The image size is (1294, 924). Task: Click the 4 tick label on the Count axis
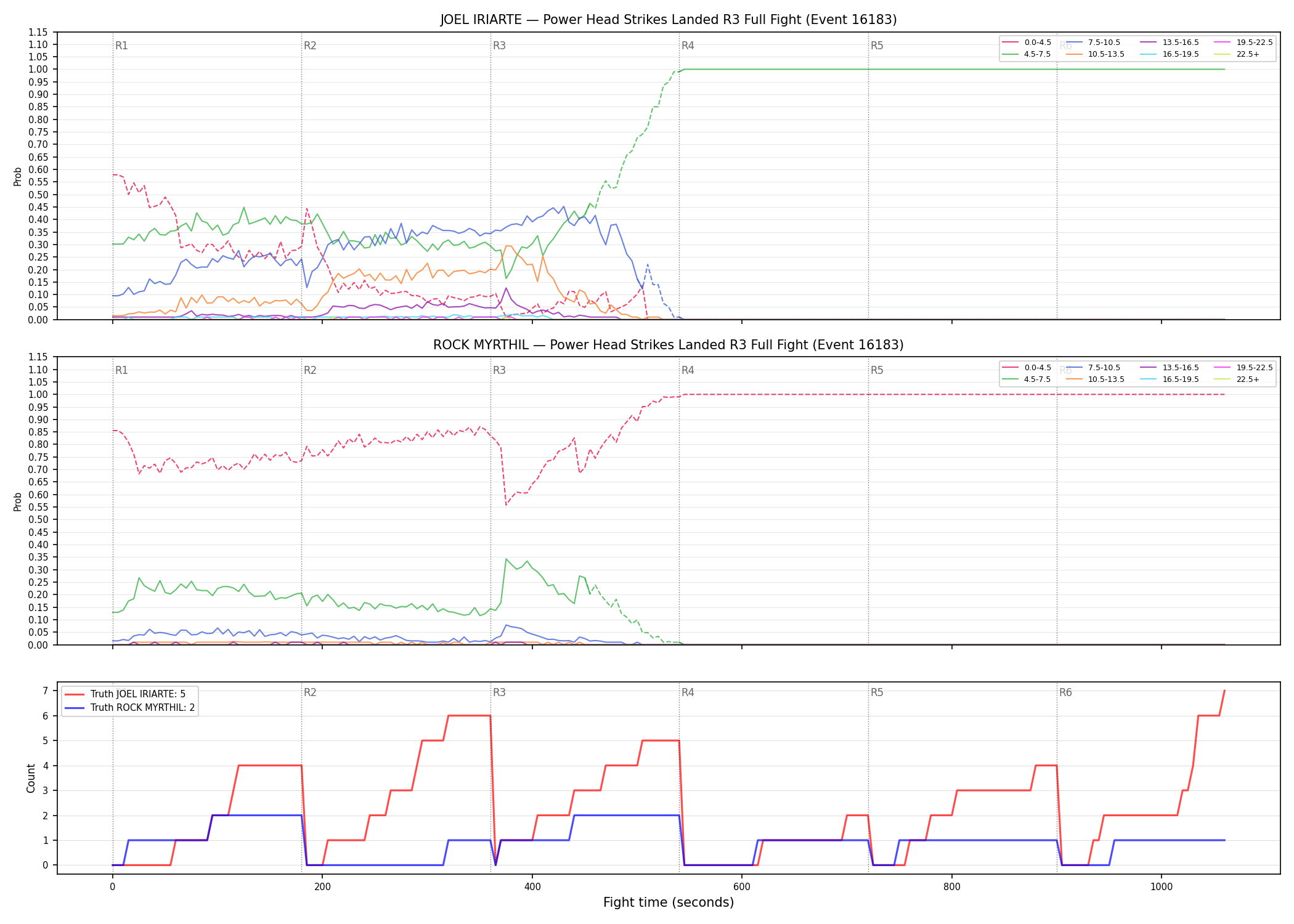tap(45, 766)
